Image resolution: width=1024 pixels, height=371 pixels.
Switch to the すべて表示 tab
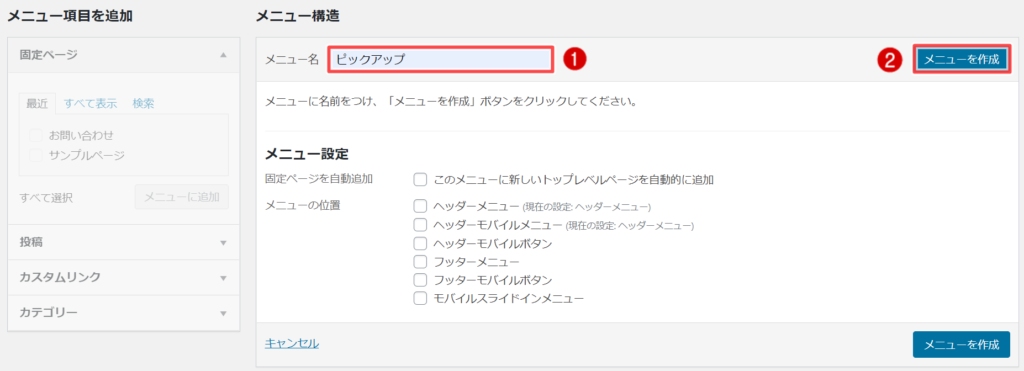90,103
